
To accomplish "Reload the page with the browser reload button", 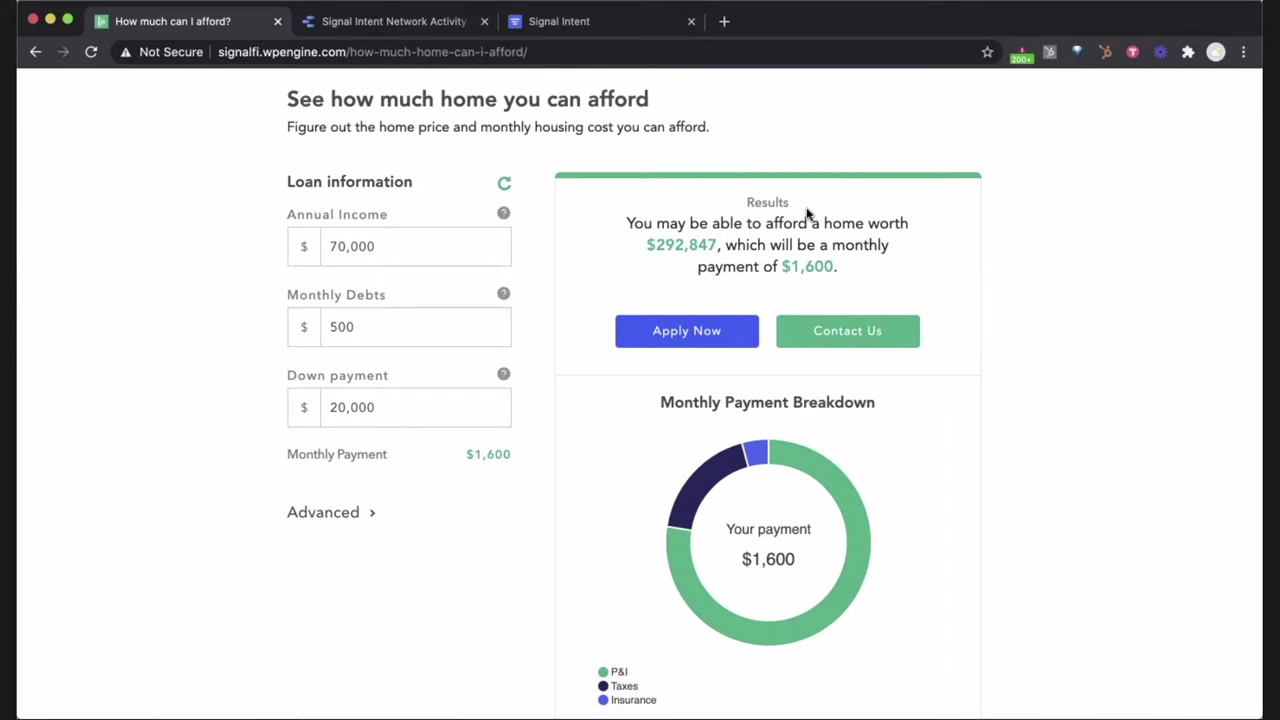I will point(91,52).
